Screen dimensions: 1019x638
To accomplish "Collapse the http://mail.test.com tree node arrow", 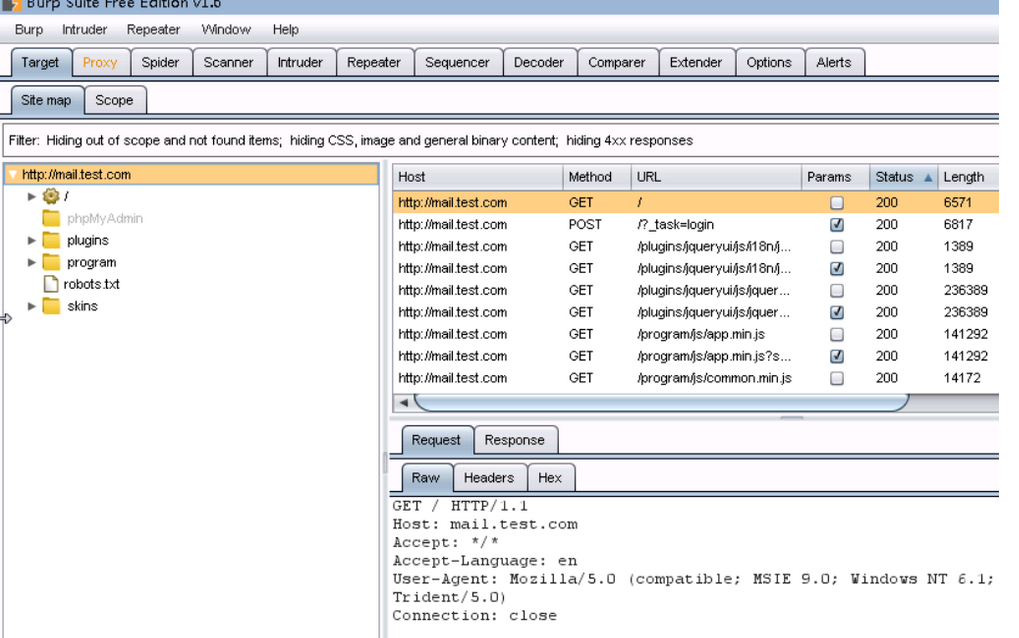I will pos(12,175).
